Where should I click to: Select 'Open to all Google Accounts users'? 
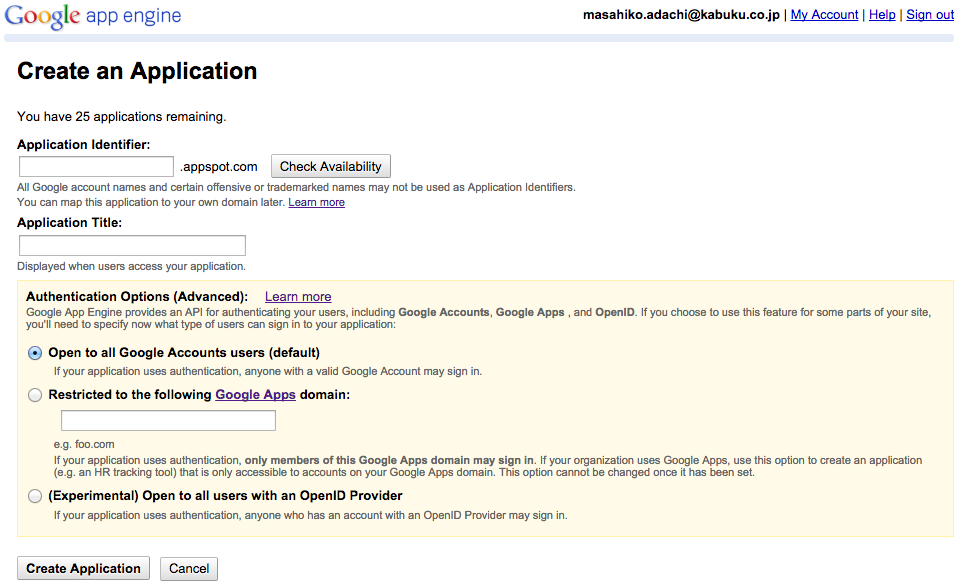(35, 353)
